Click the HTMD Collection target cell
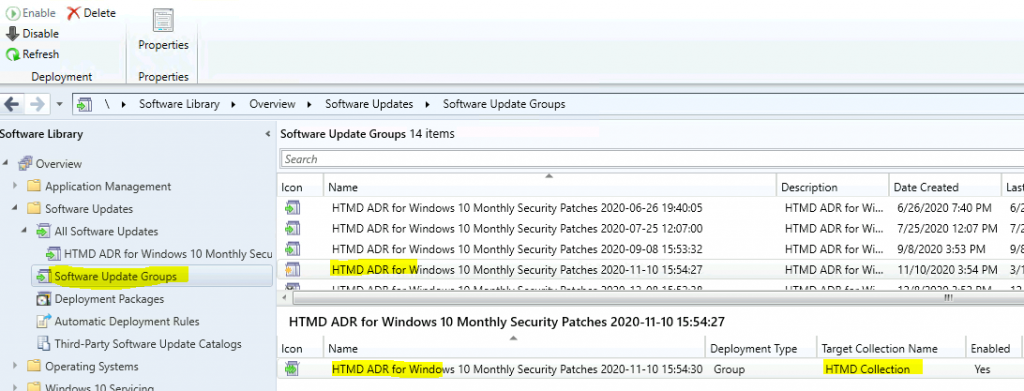The width and height of the screenshot is (1024, 391). [x=867, y=369]
